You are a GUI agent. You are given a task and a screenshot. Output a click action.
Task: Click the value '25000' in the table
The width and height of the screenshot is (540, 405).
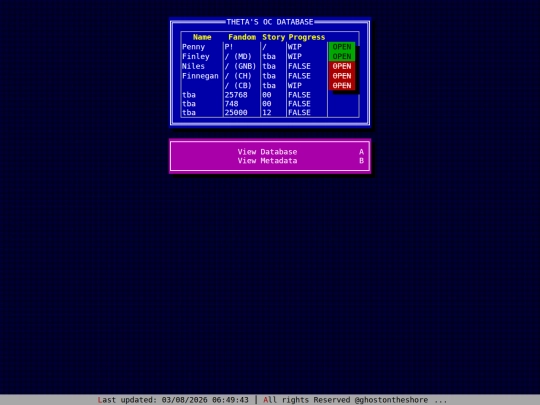pyautogui.click(x=236, y=113)
